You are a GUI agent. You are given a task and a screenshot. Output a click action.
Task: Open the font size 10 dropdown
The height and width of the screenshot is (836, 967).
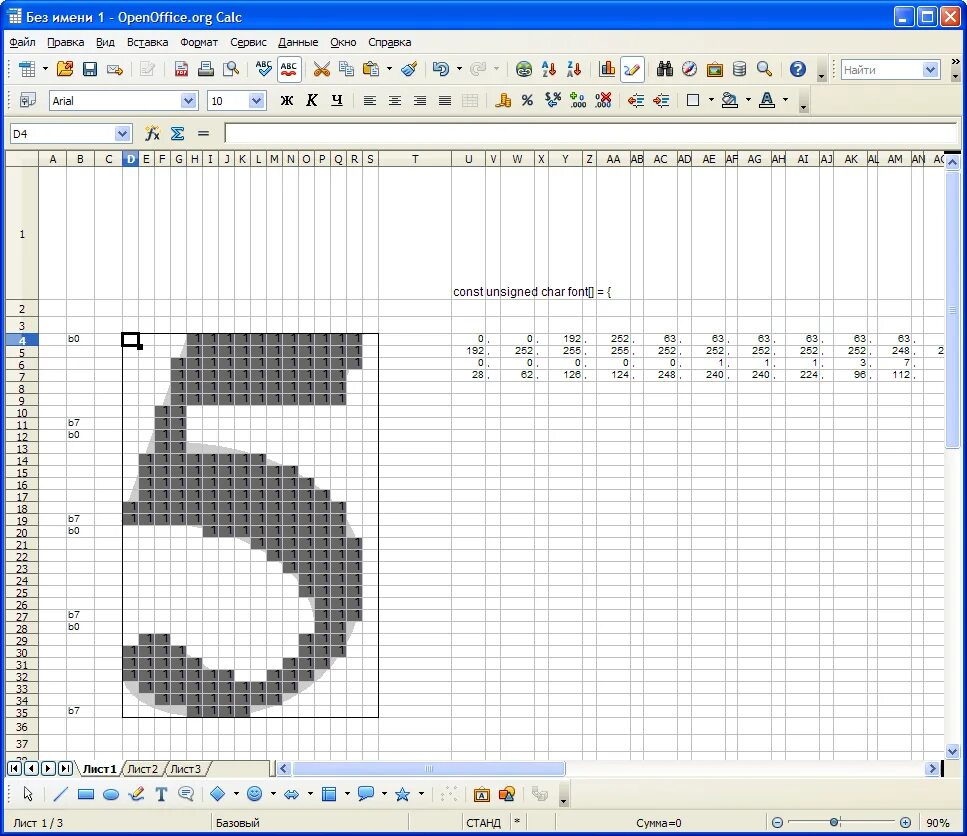(x=257, y=100)
